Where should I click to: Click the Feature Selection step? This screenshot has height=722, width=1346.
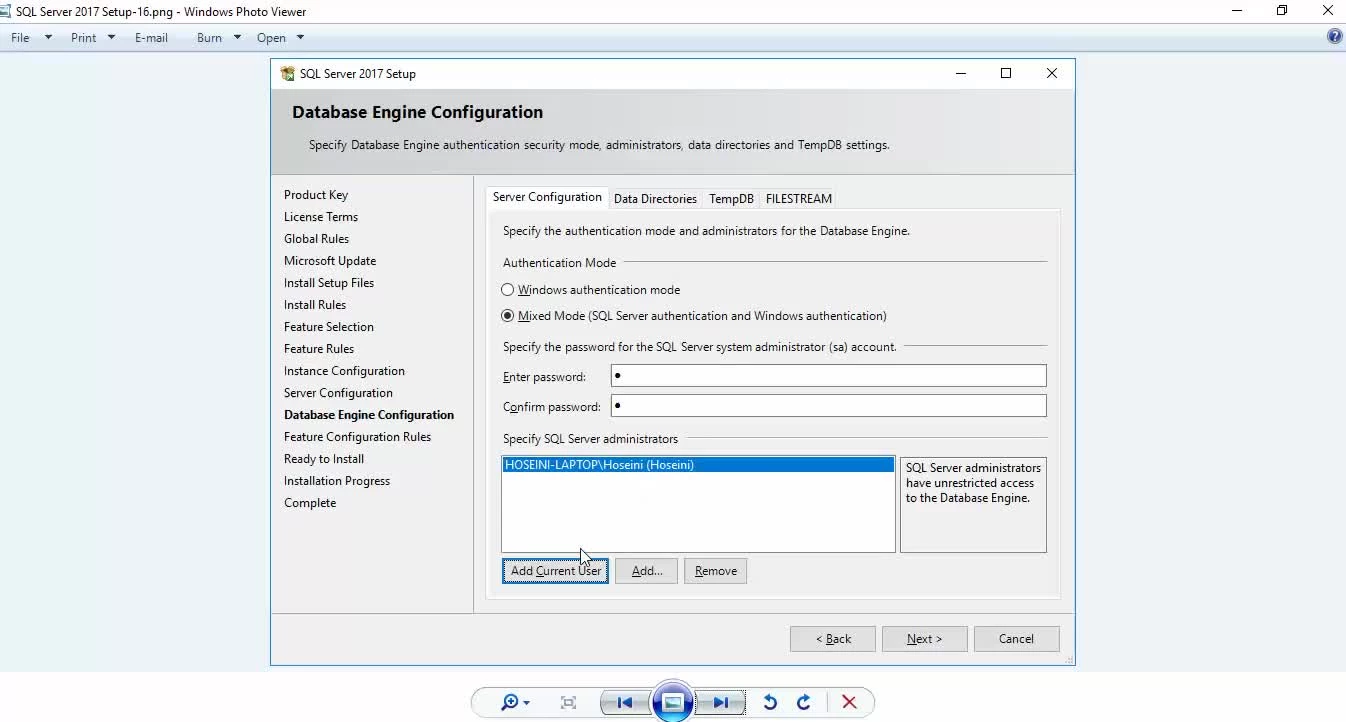[x=329, y=327]
